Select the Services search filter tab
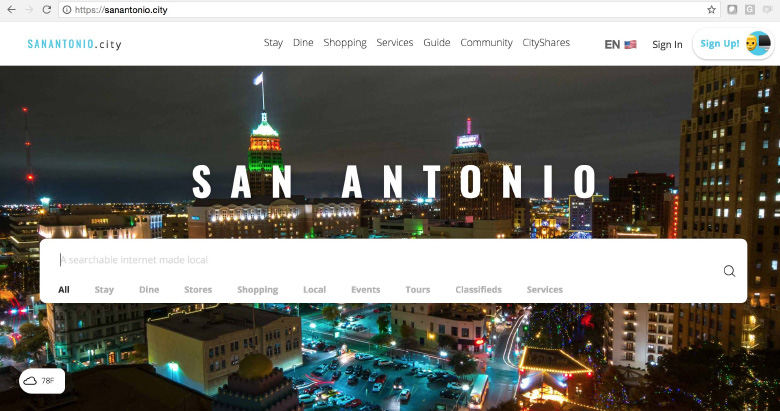This screenshot has width=780, height=411. tap(545, 290)
